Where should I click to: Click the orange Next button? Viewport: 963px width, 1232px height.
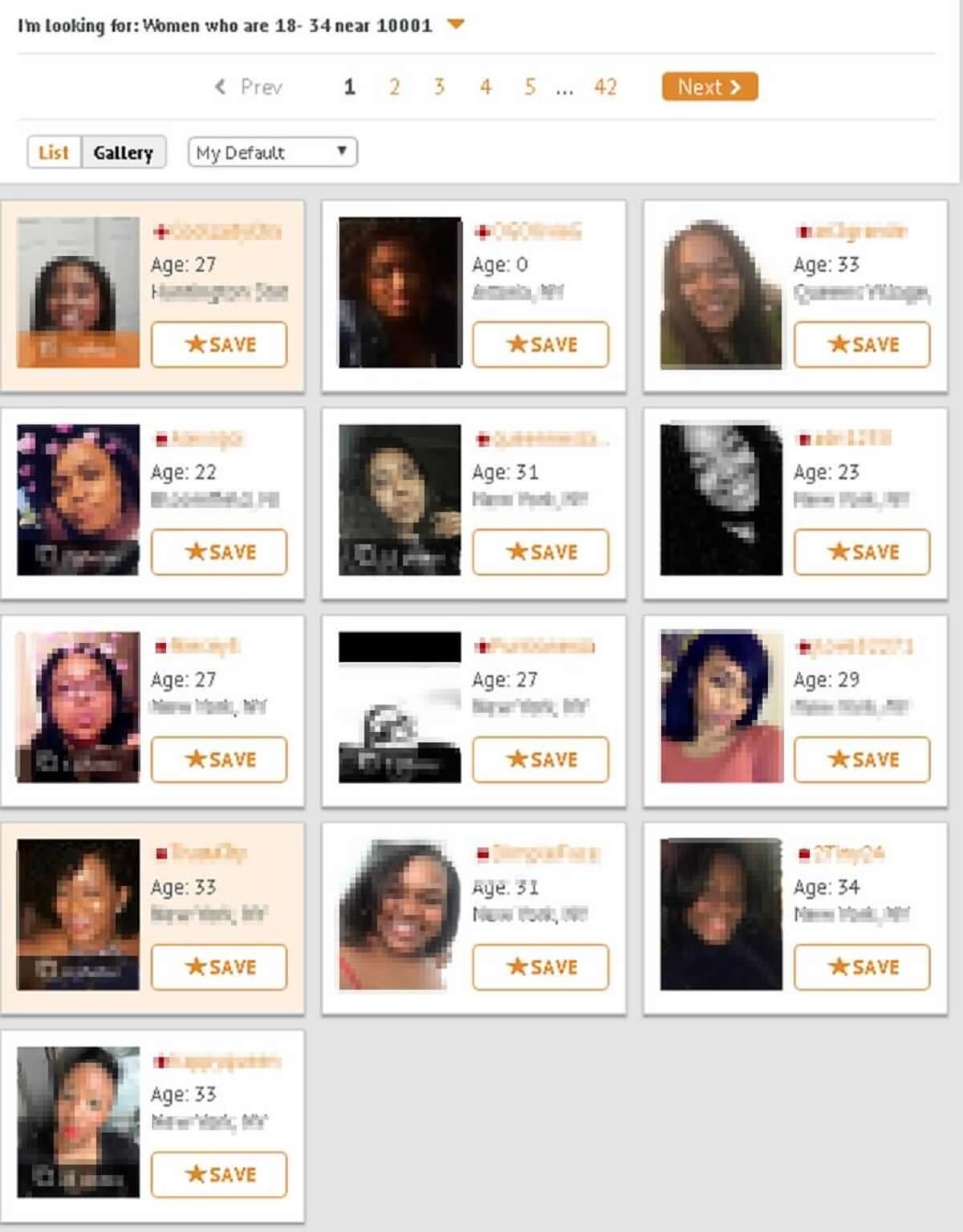pos(709,87)
